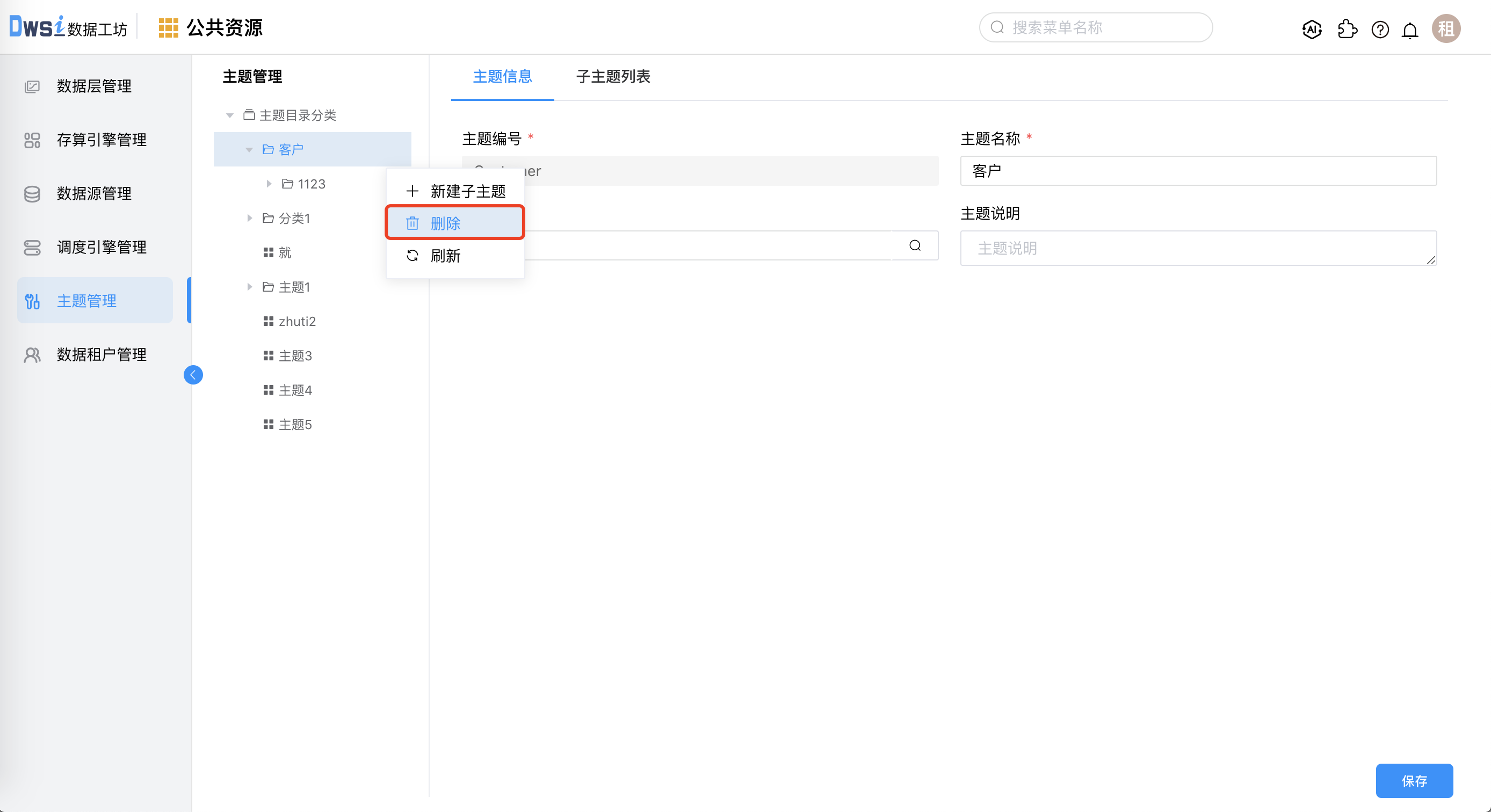Expand the 分类1 tree node
Screen dimensions: 1491x812
pos(249,218)
